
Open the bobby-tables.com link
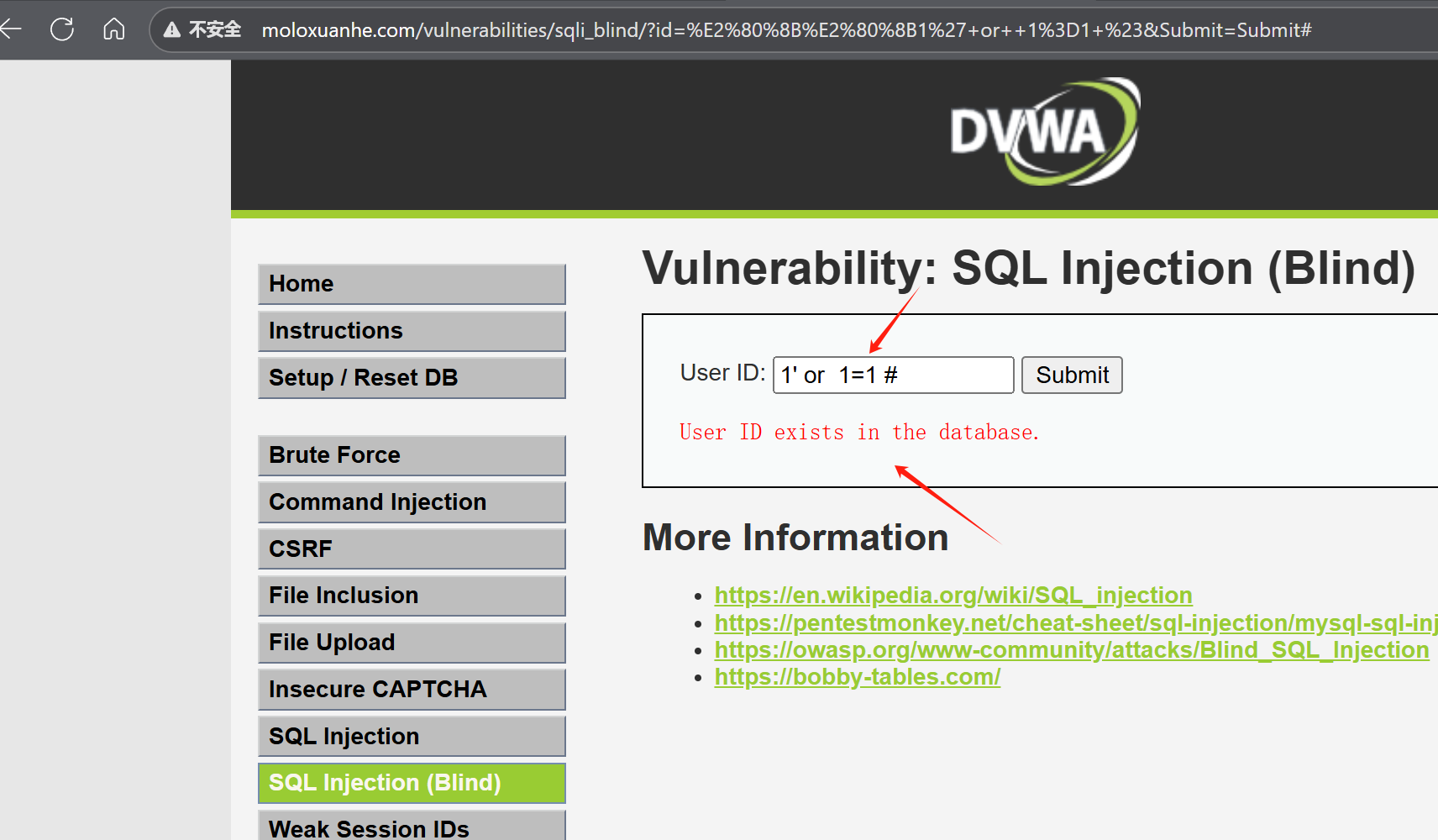858,677
